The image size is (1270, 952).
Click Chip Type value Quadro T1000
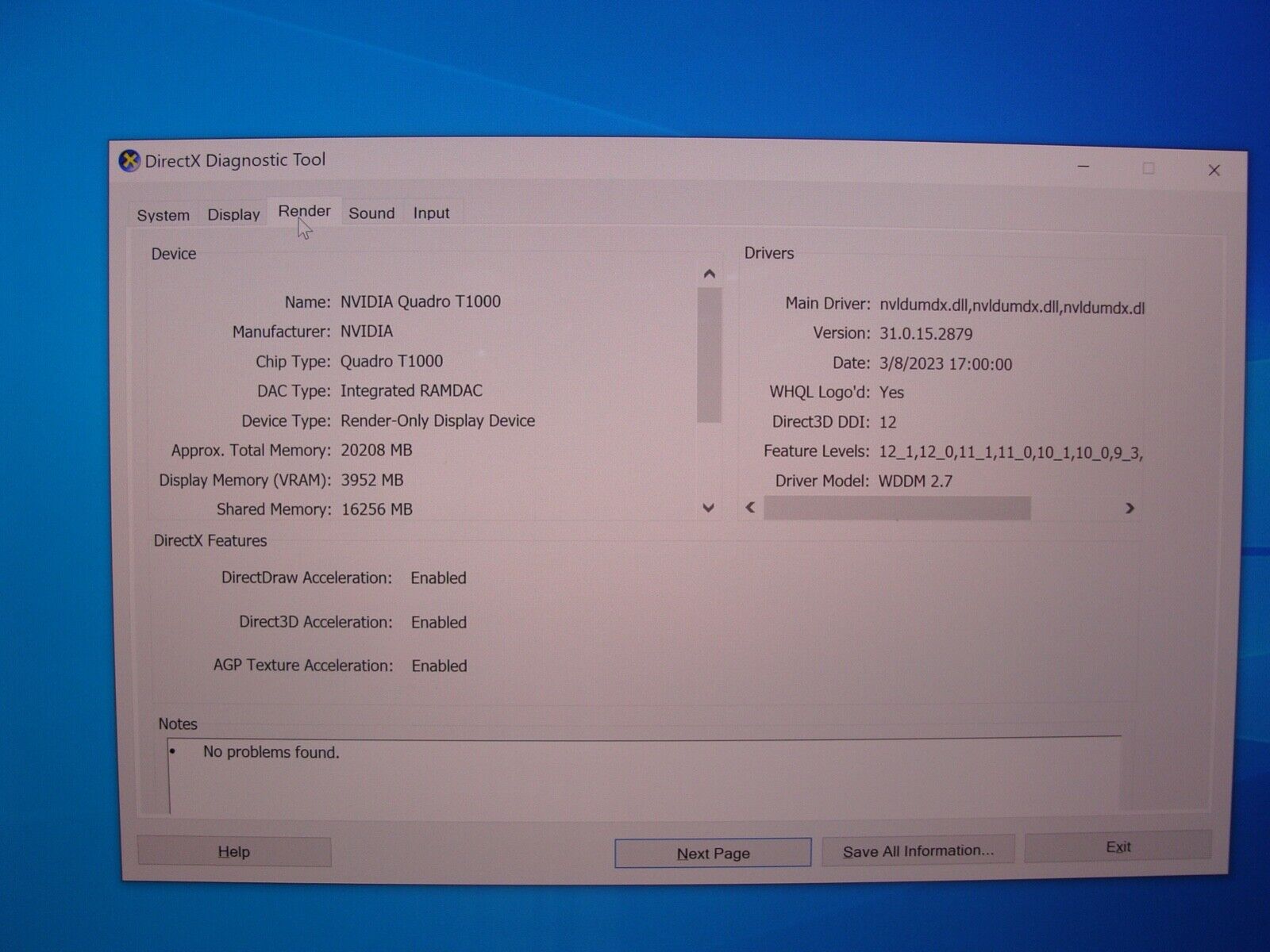(391, 361)
